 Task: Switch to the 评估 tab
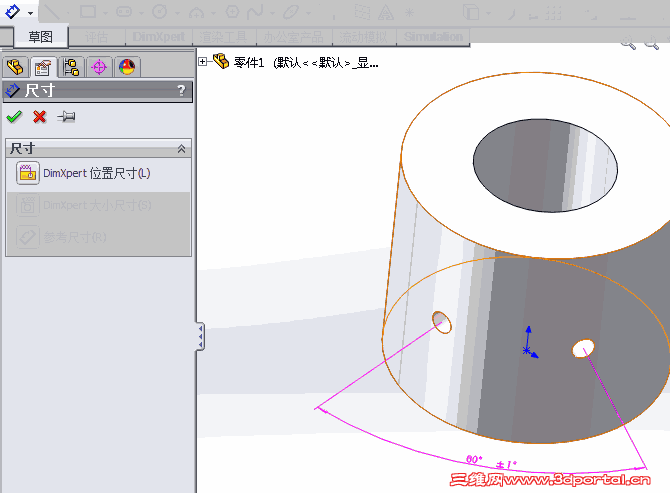(x=96, y=37)
